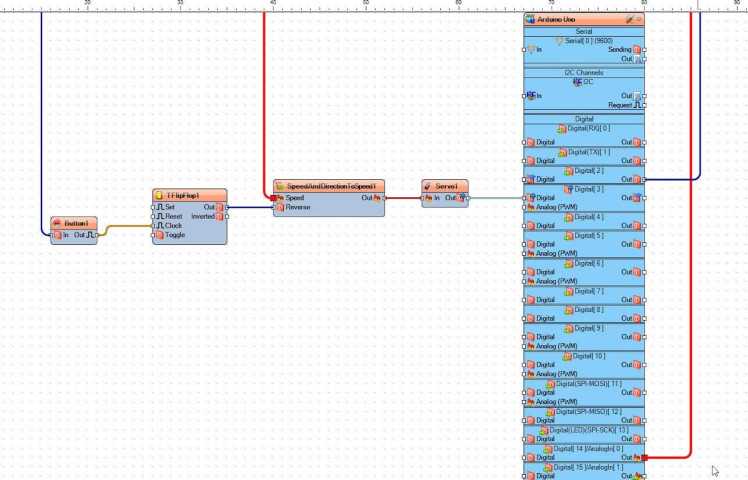Click the Serial section header
This screenshot has width=748, height=480.
[584, 31]
